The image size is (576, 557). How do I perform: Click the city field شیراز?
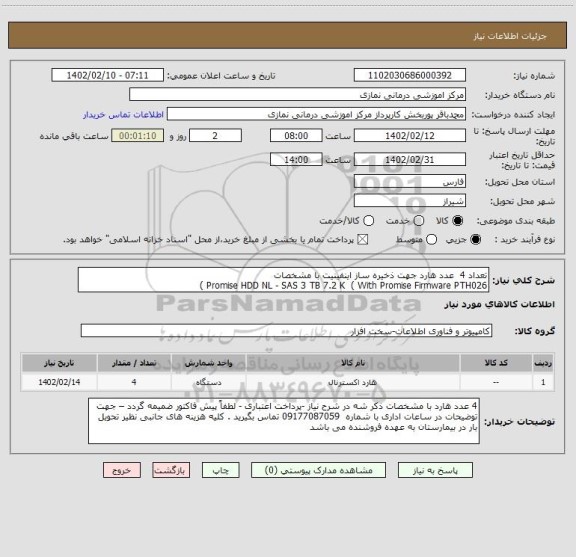coord(410,201)
